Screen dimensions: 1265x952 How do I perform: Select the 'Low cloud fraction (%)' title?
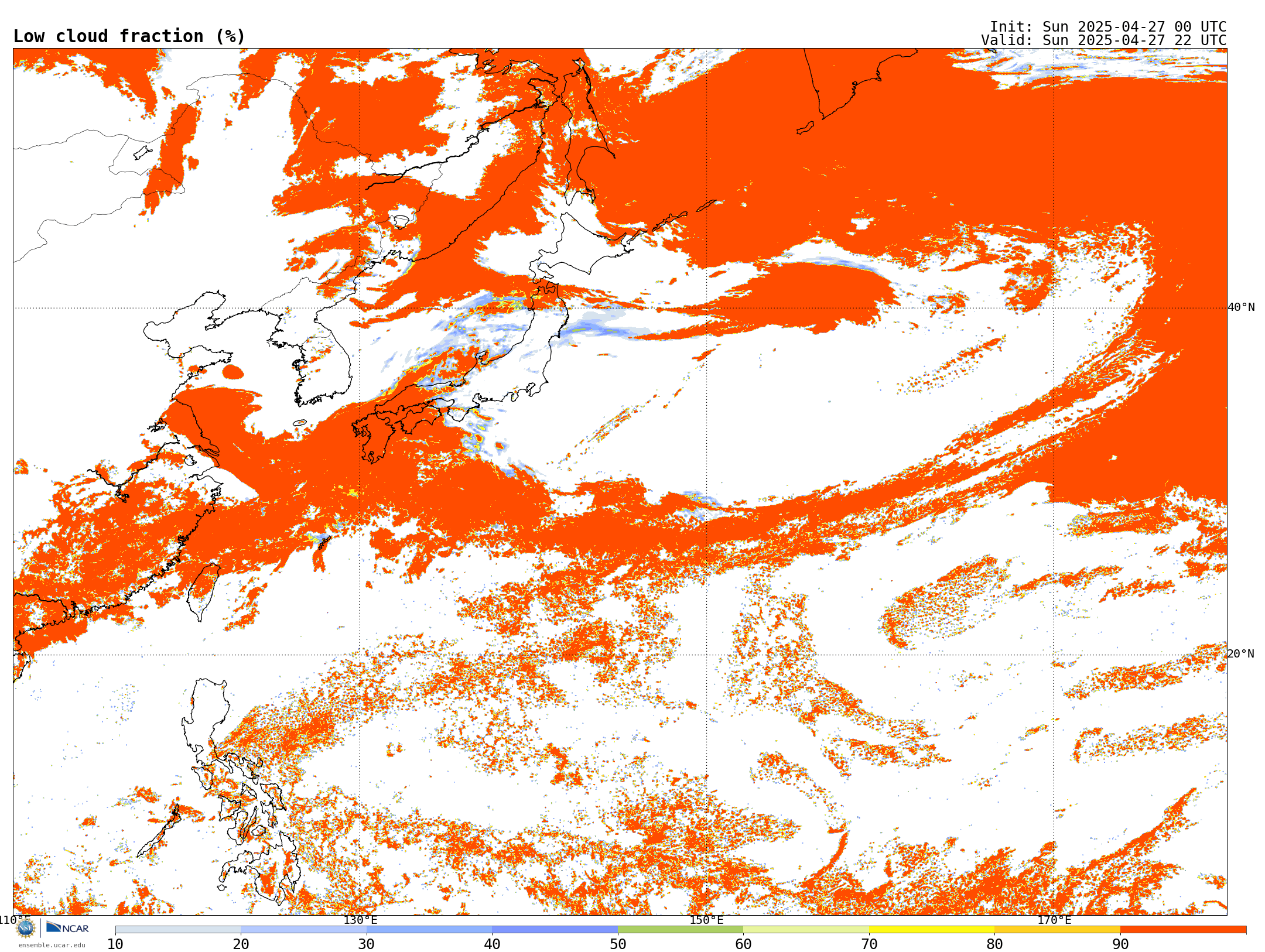point(129,36)
